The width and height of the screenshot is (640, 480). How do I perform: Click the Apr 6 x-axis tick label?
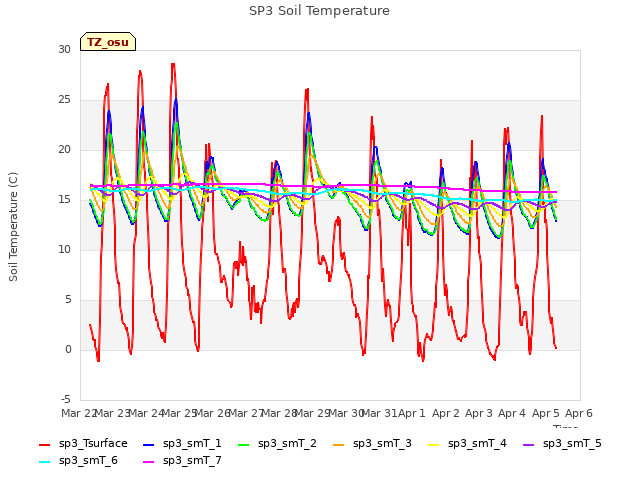(579, 413)
